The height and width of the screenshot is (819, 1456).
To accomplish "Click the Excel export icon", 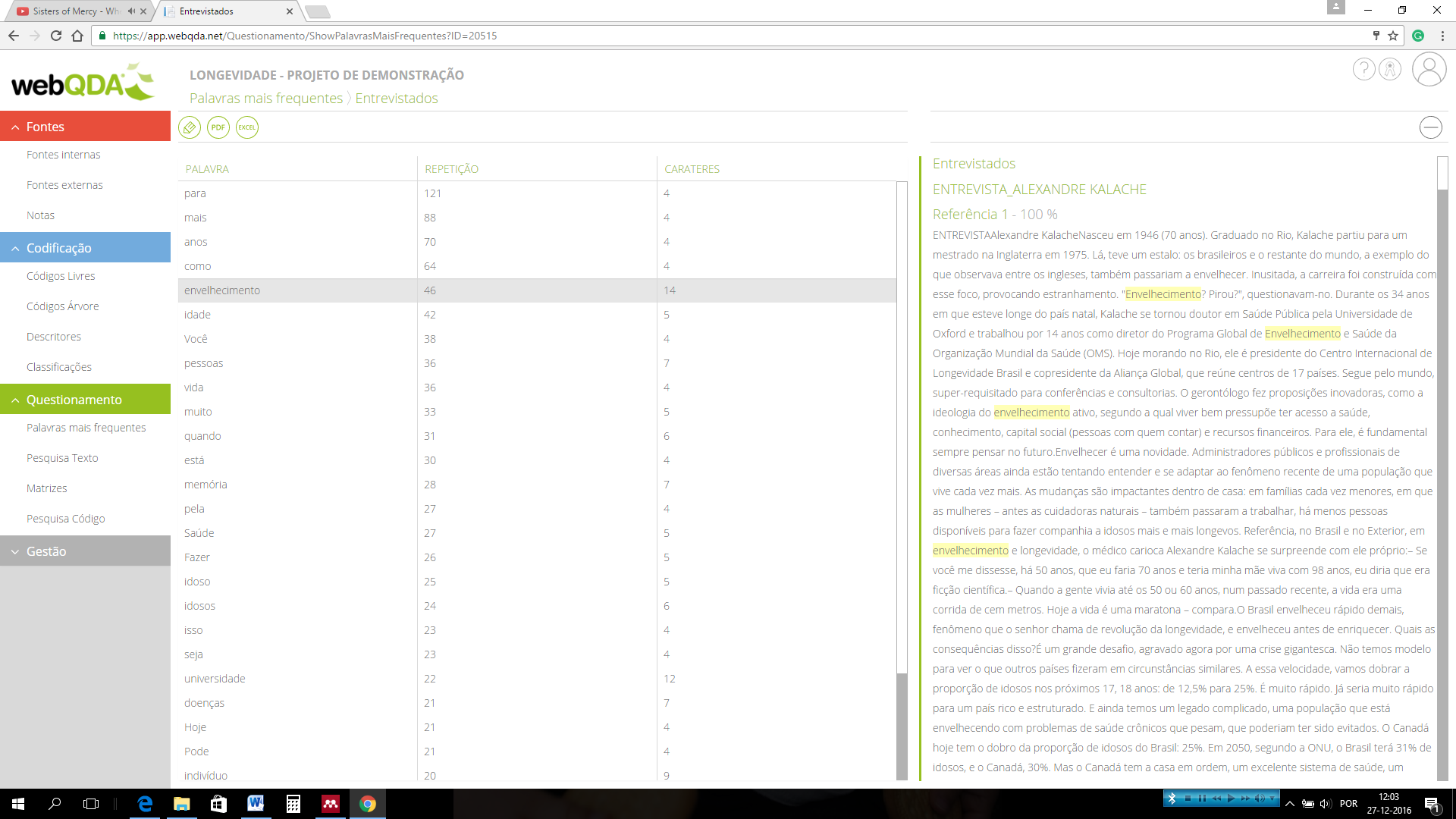I will click(247, 127).
